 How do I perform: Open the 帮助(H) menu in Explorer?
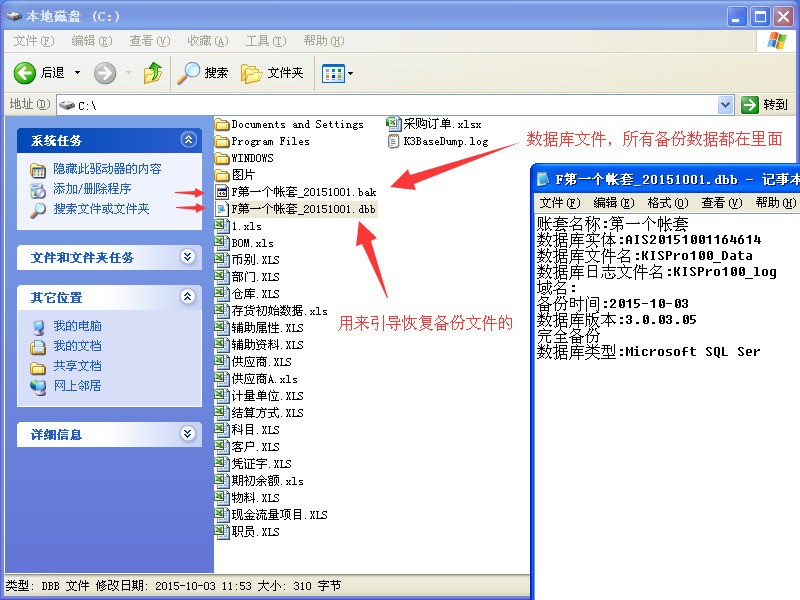tap(324, 41)
